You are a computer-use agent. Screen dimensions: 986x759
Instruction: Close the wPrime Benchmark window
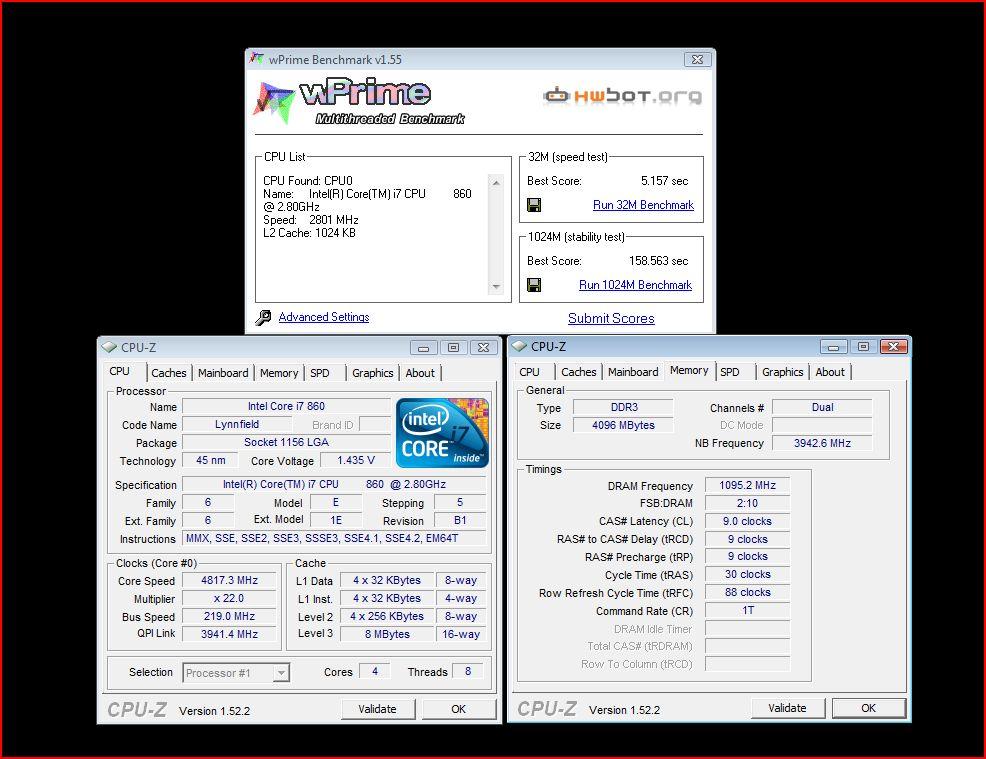(x=697, y=59)
